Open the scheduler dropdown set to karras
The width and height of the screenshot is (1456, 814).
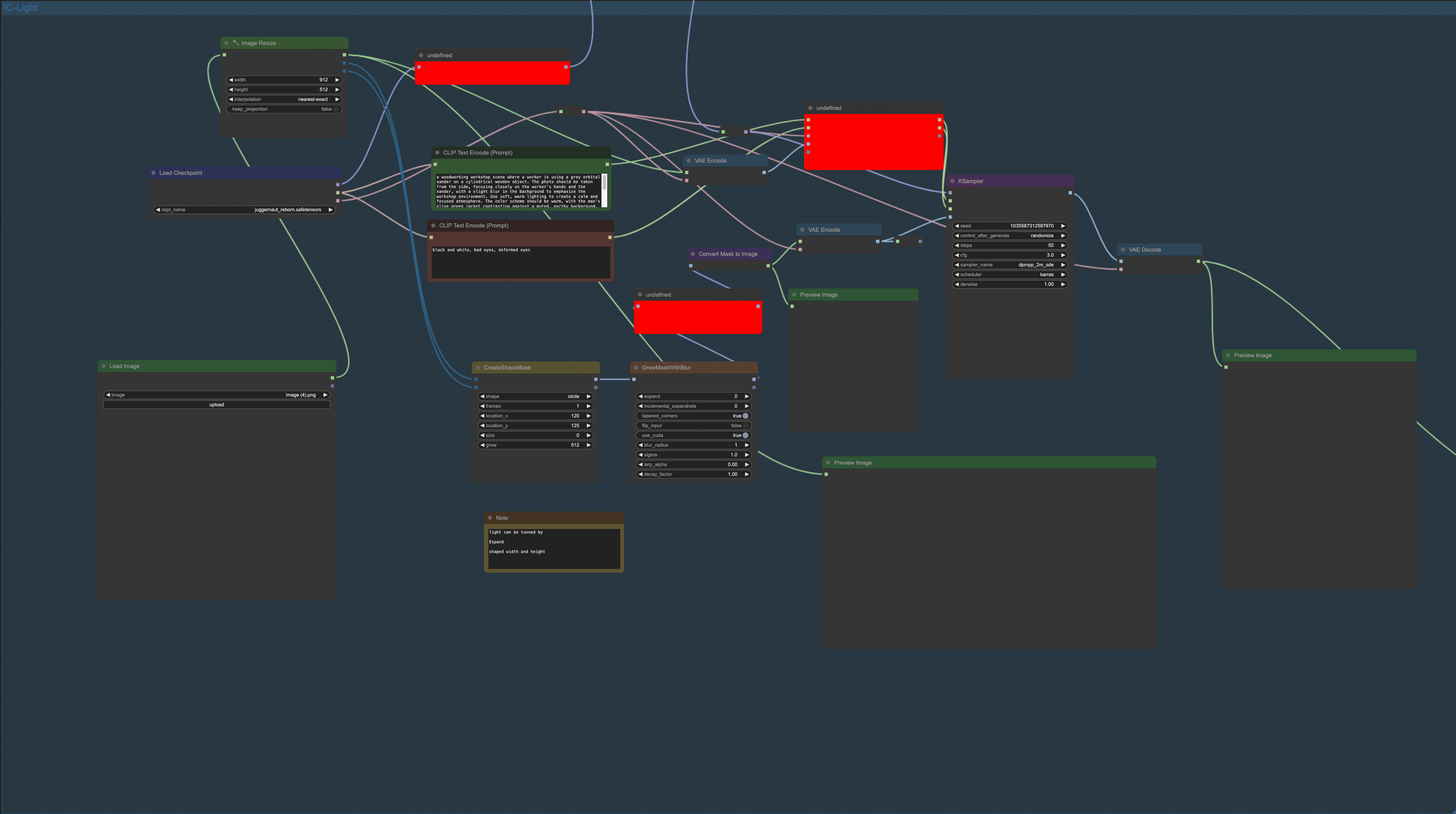[x=1009, y=275]
